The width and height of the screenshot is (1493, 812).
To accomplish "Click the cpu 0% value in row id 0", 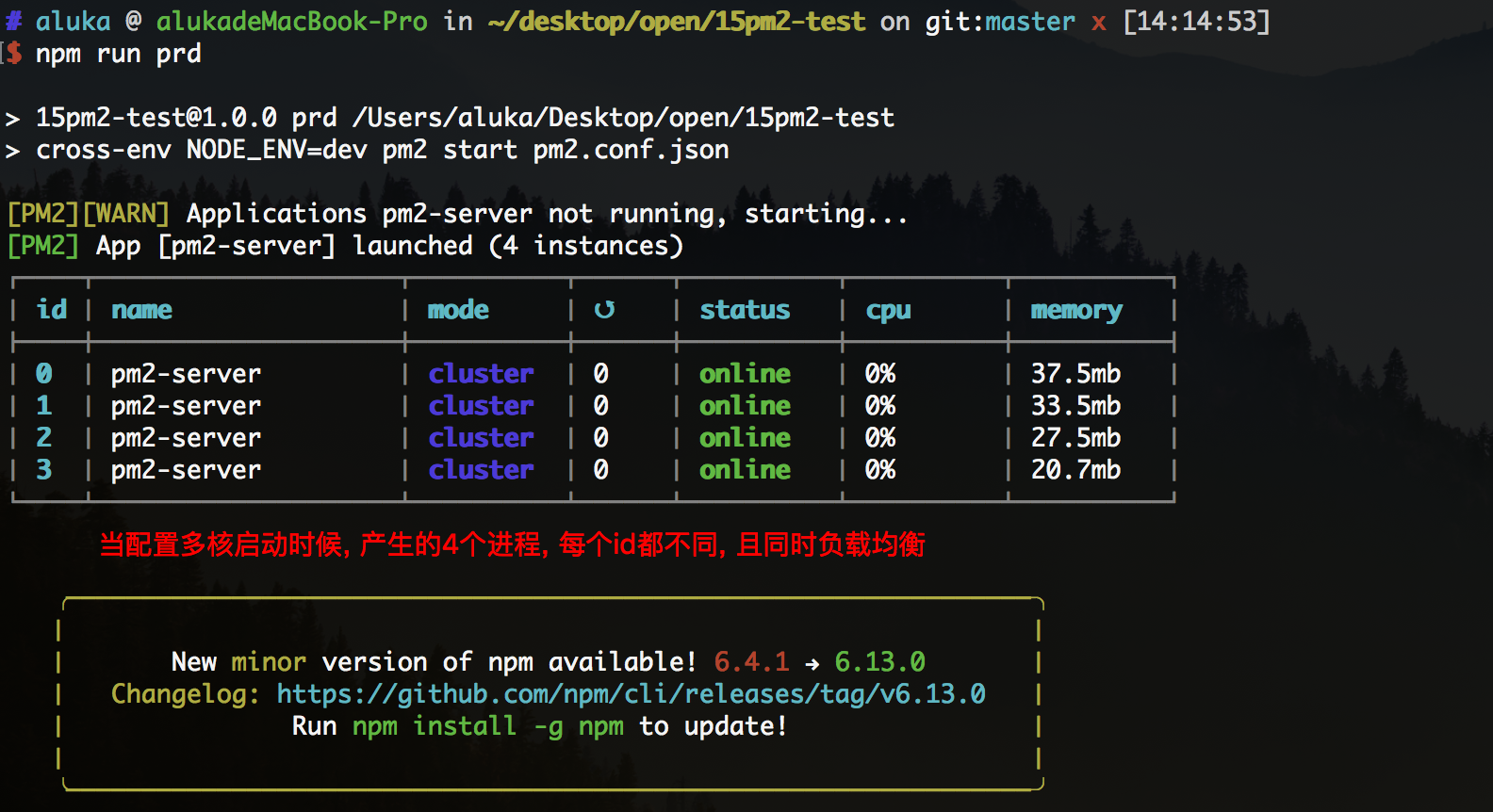I will [x=879, y=374].
